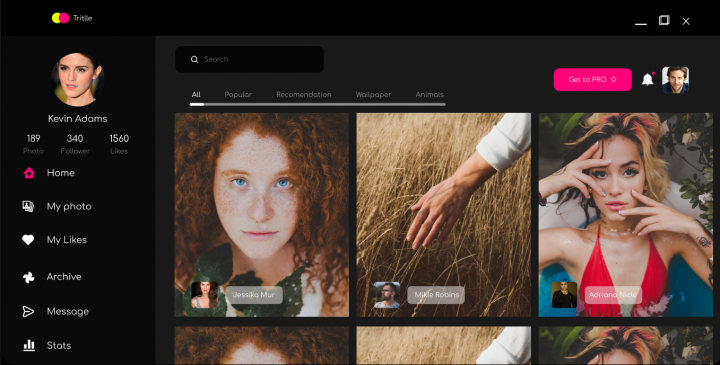Open Home via its pink house icon

pyautogui.click(x=29, y=173)
